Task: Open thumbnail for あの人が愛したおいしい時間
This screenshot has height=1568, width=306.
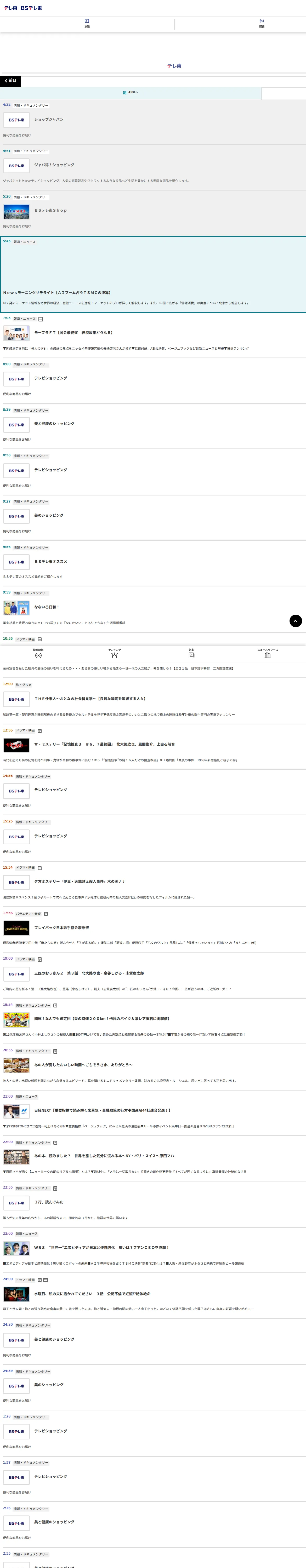Action: [x=16, y=1065]
